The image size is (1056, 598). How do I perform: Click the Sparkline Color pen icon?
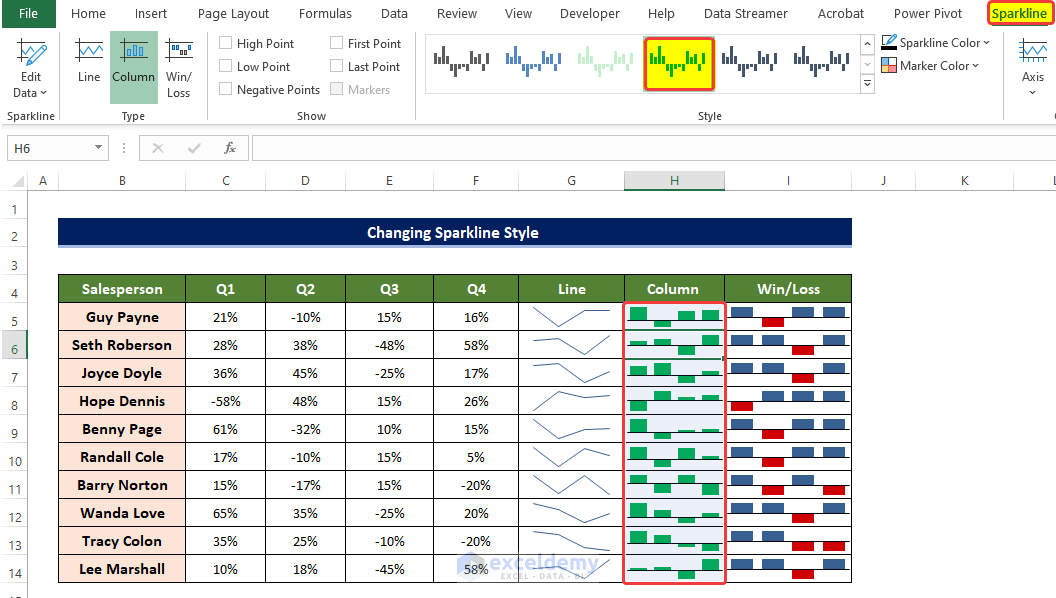pyautogui.click(x=889, y=42)
